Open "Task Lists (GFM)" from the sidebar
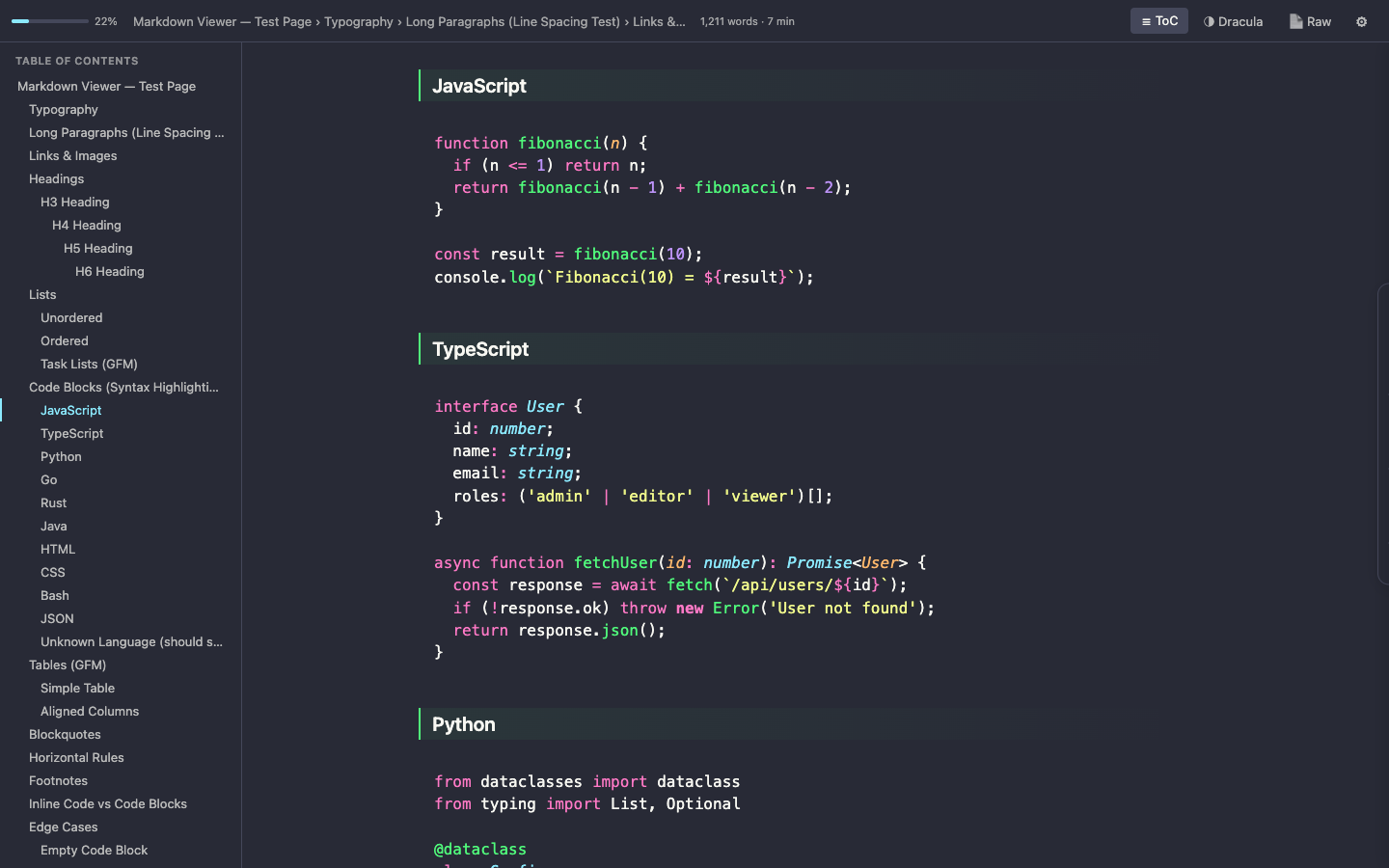 (89, 364)
